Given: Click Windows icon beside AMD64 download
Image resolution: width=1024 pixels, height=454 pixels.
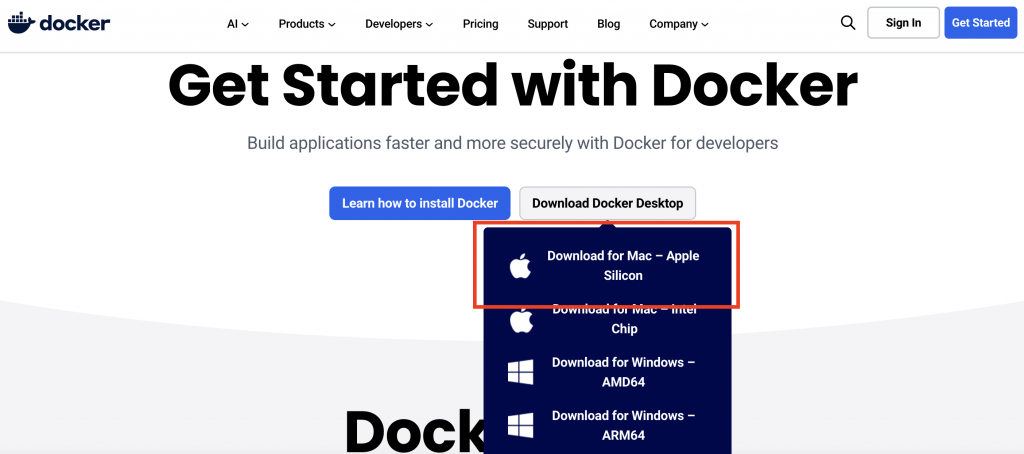Looking at the screenshot, I should tap(520, 372).
